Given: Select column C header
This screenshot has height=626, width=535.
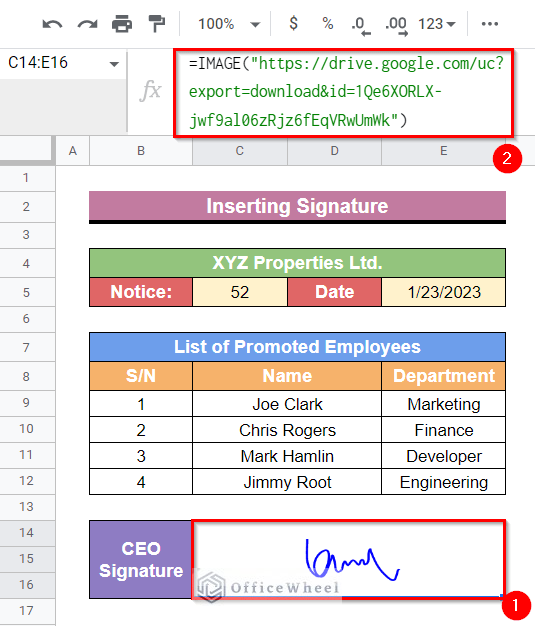Looking at the screenshot, I should [240, 151].
